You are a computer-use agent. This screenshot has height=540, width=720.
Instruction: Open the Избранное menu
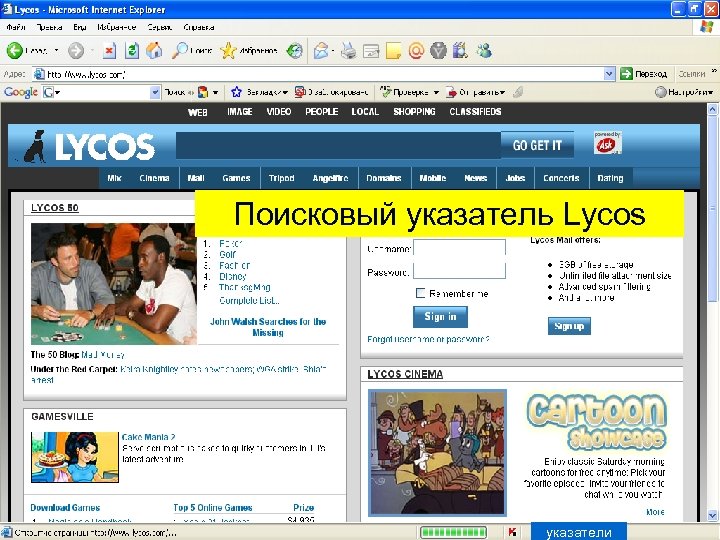point(117,27)
